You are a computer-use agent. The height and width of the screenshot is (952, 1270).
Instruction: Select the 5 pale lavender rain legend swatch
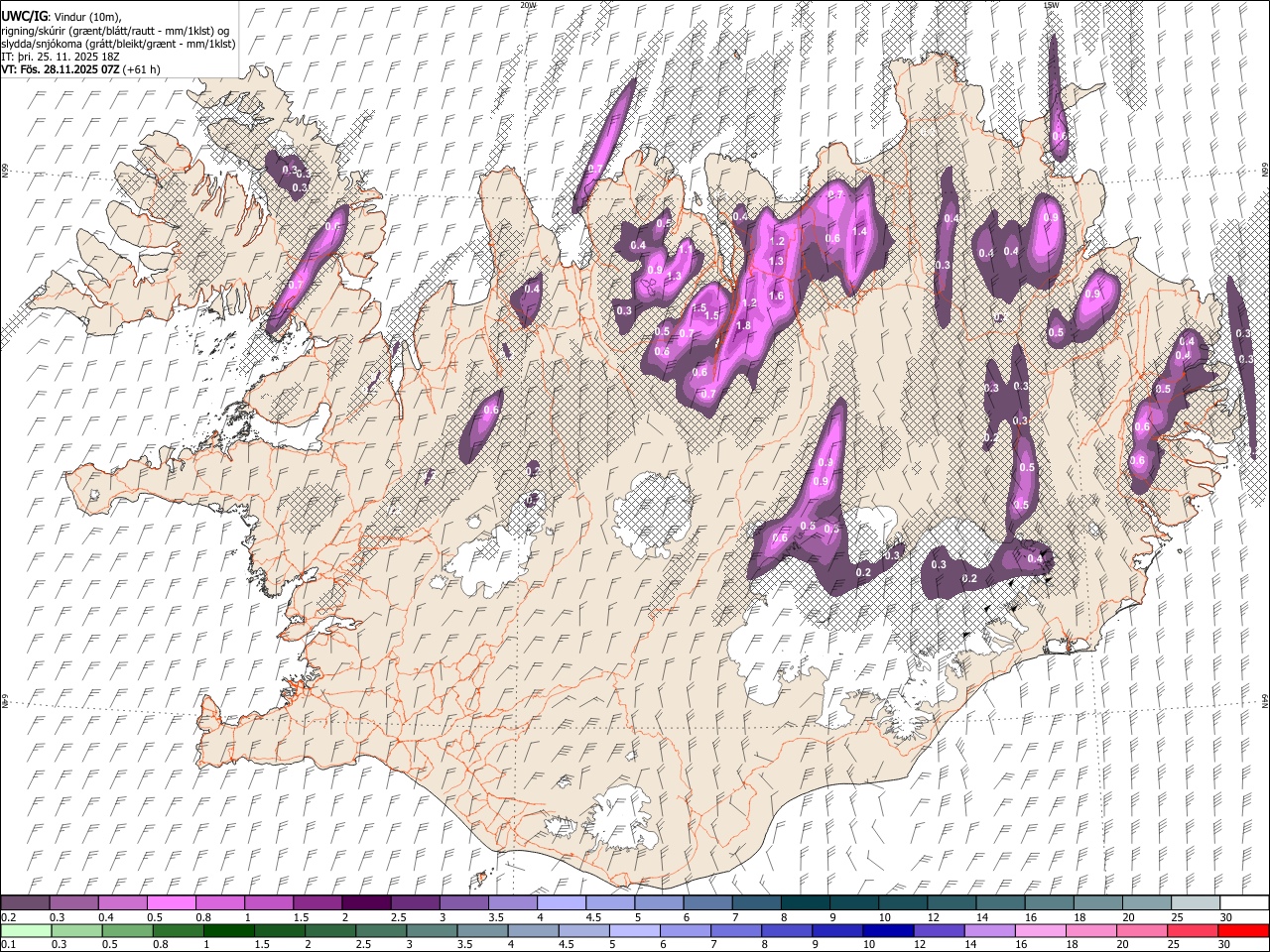pyautogui.click(x=633, y=930)
